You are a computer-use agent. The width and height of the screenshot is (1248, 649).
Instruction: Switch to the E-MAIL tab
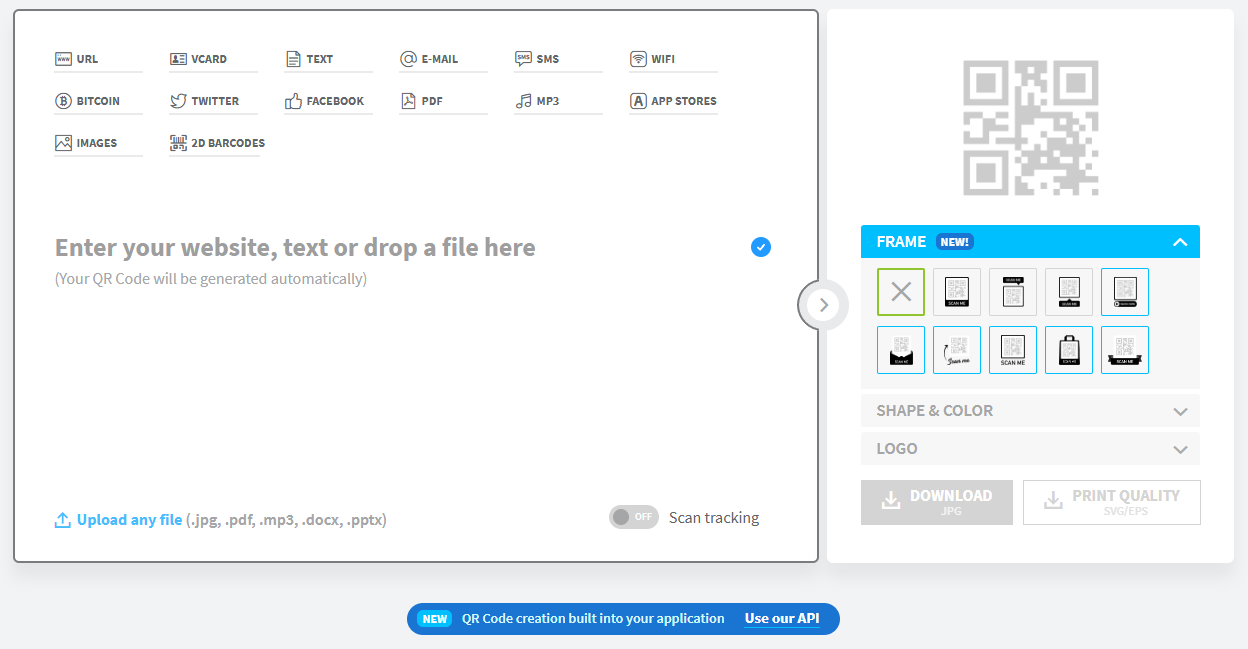coord(429,59)
